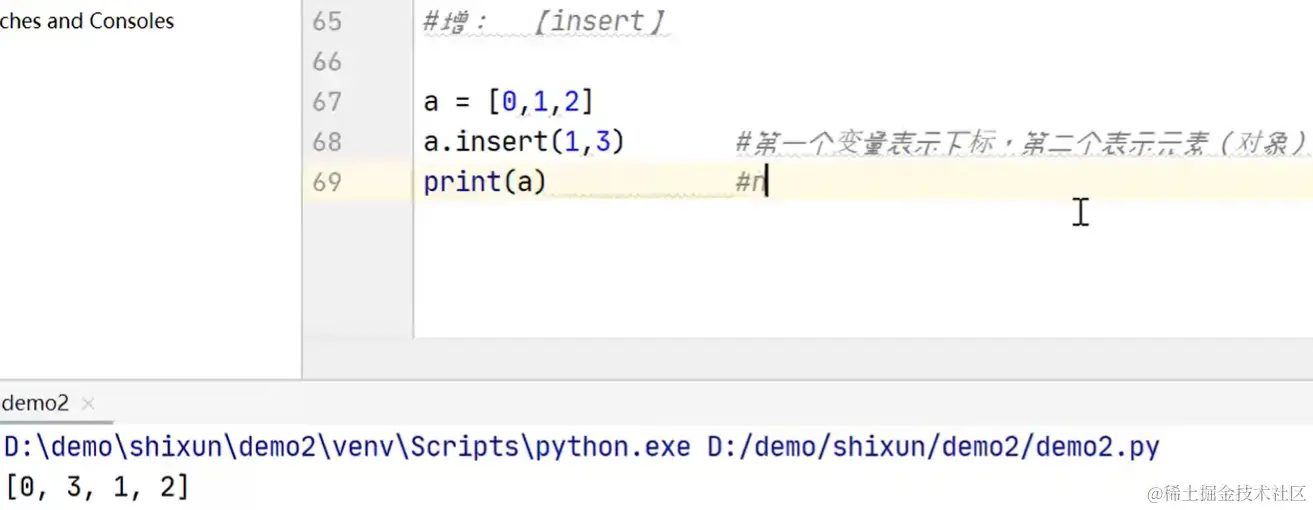Click line number 66 in gutter
This screenshot has width=1313, height=510.
326,62
